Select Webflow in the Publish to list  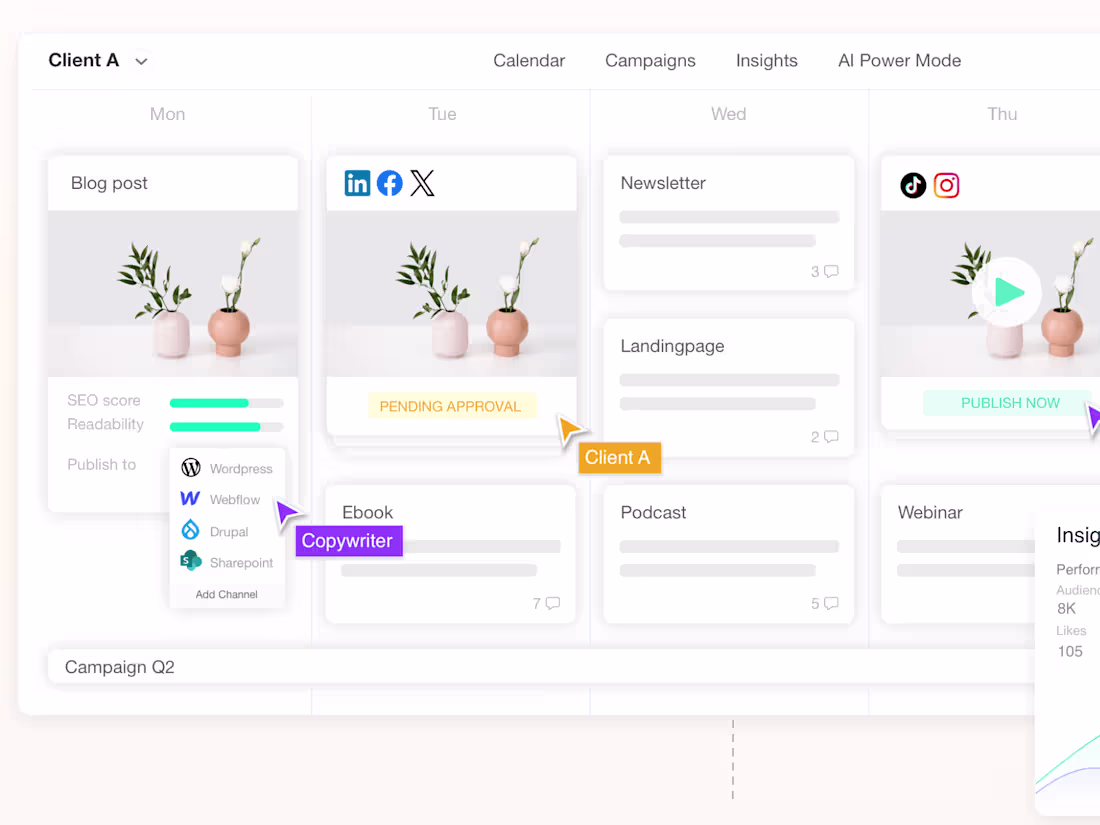coord(226,499)
